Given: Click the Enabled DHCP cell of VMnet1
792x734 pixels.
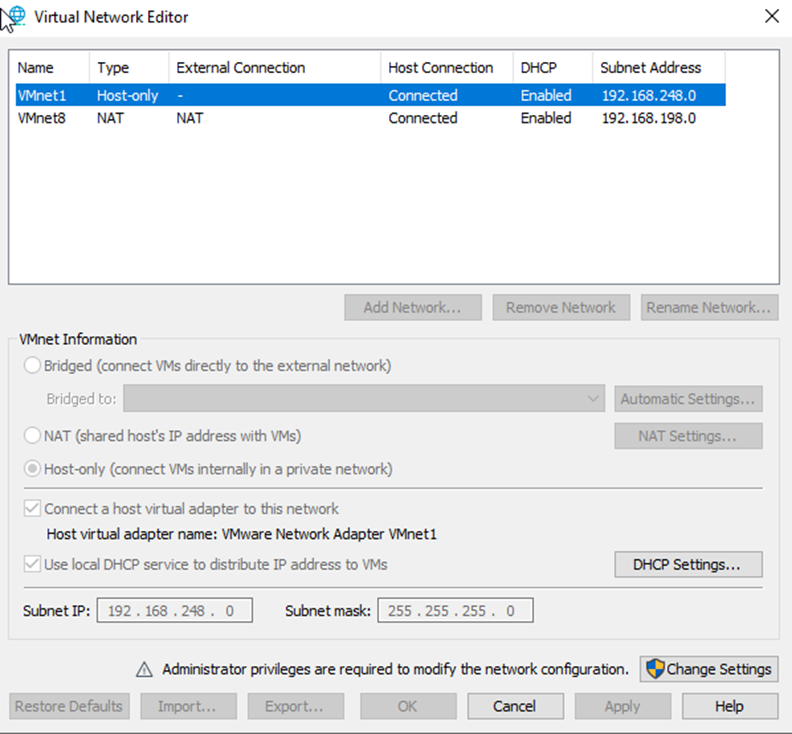Looking at the screenshot, I should pos(546,95).
